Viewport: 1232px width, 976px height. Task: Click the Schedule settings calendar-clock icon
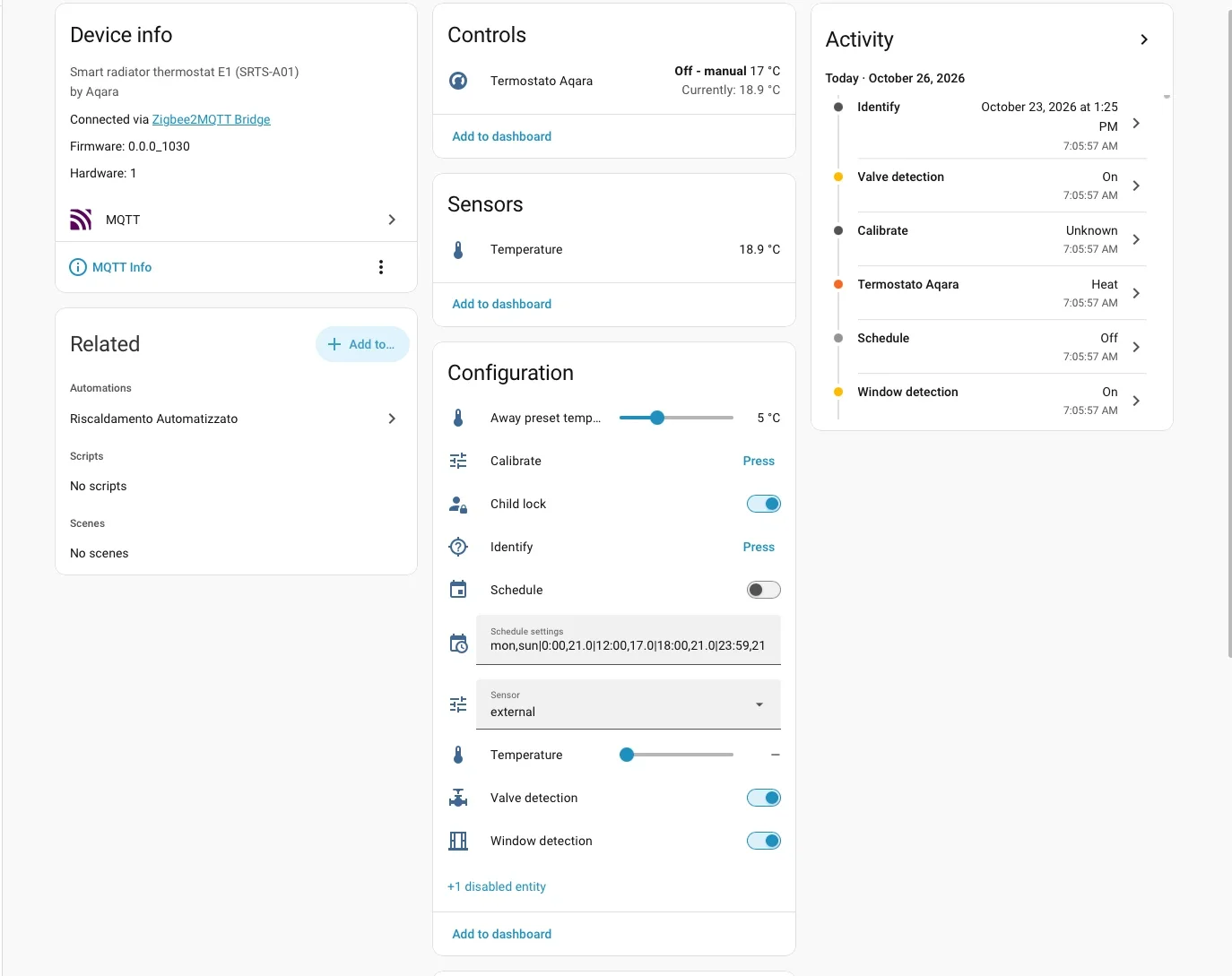(458, 643)
